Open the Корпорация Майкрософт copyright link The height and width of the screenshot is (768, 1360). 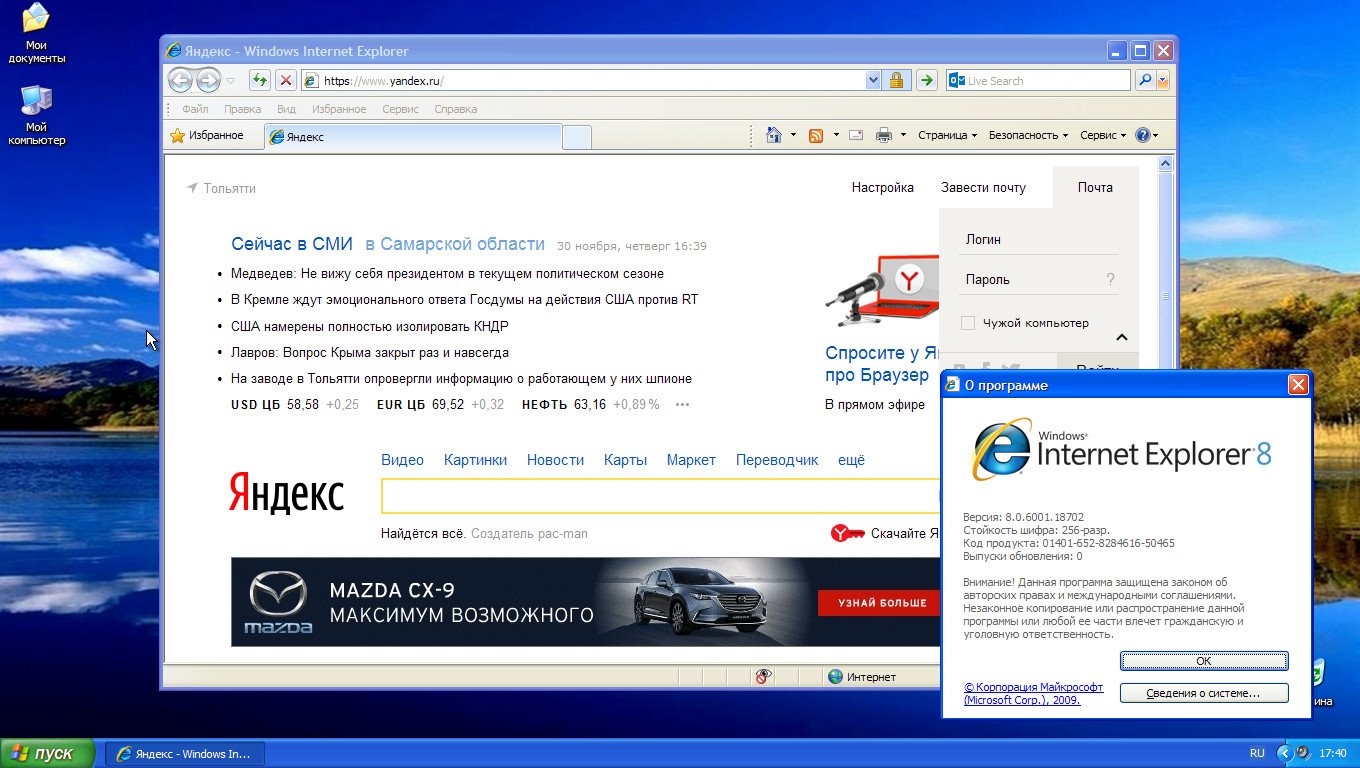coord(1033,694)
